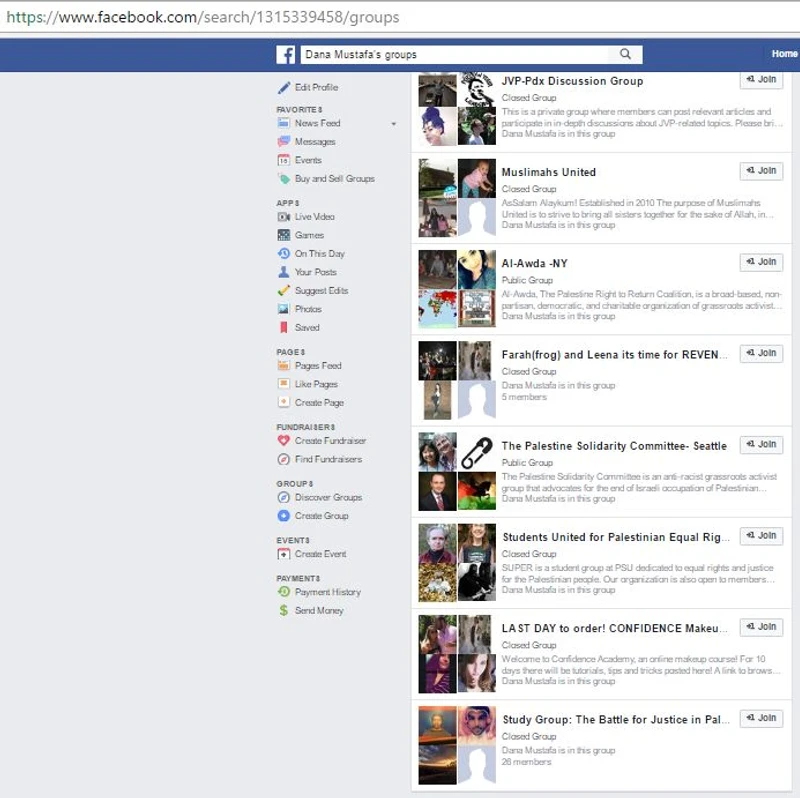Click the Facebook search input field
This screenshot has height=798, width=800.
click(455, 55)
